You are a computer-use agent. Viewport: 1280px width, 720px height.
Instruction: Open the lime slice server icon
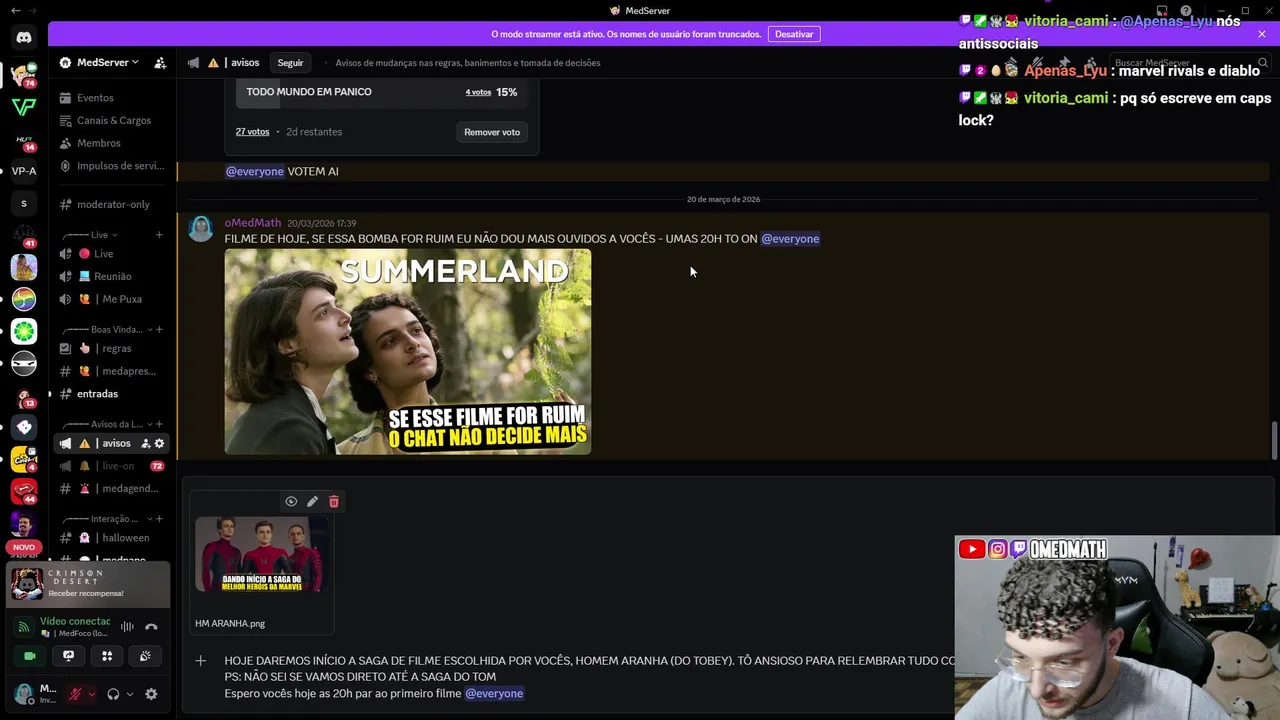[24, 331]
